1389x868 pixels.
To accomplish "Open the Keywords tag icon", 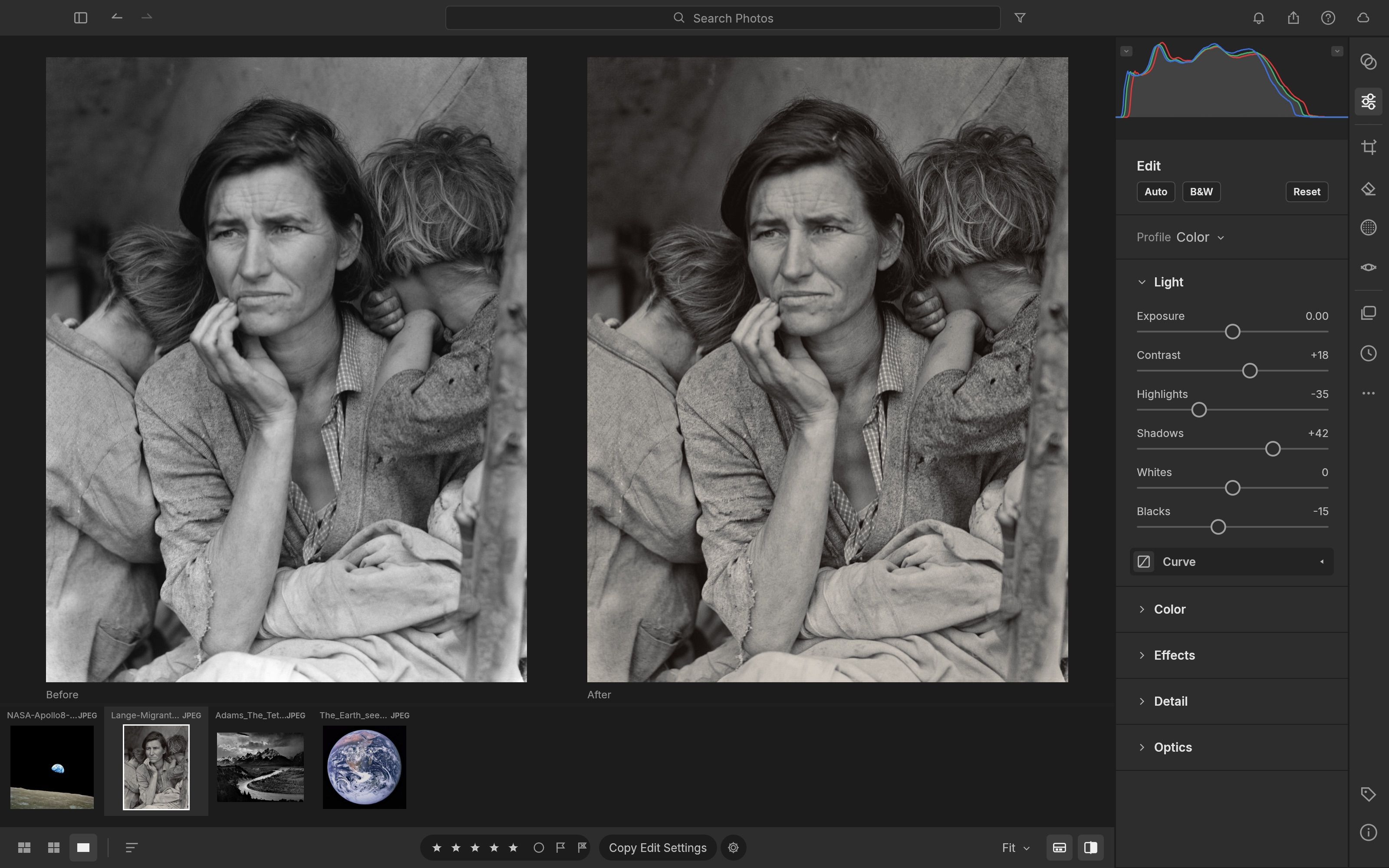I will (1368, 794).
